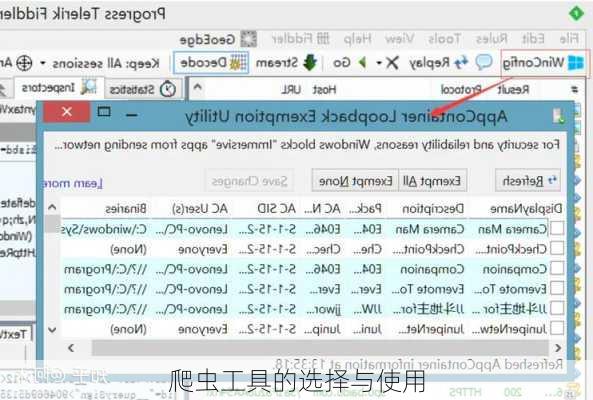Replay the selected sessions
The height and width of the screenshot is (400, 593).
[439, 62]
